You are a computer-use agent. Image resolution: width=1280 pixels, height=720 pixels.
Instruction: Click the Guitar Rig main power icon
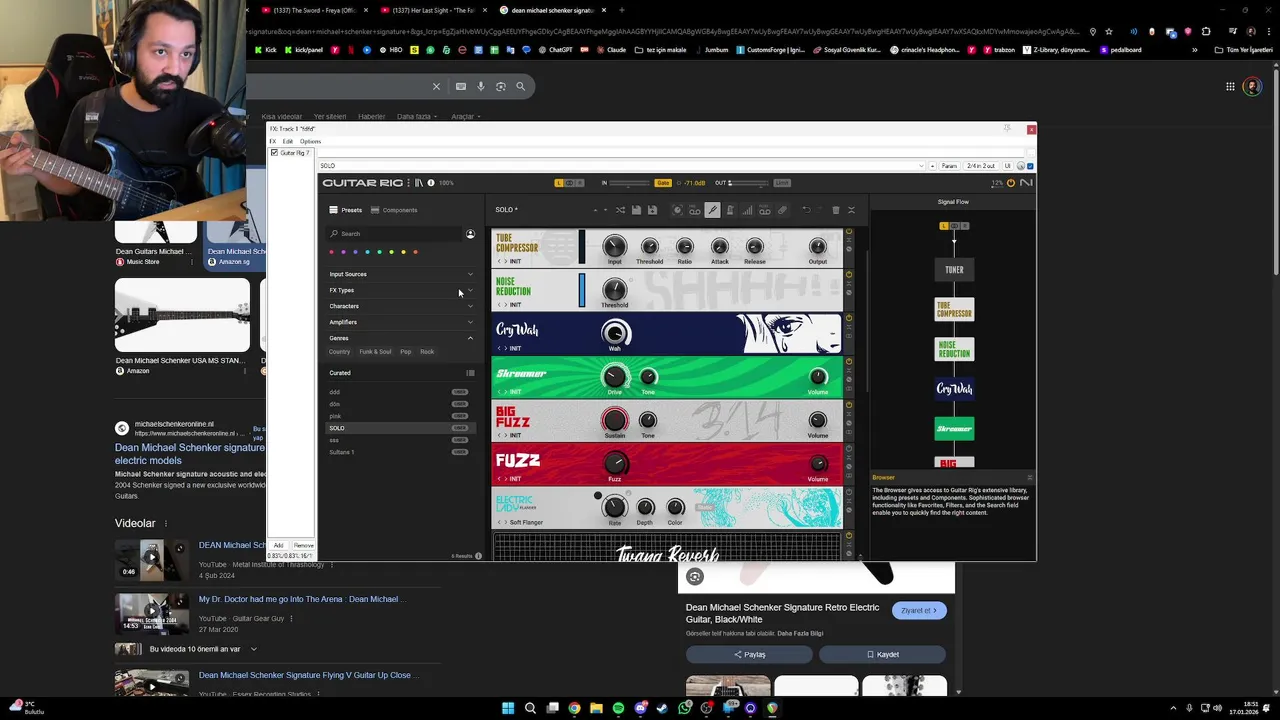click(x=1011, y=183)
